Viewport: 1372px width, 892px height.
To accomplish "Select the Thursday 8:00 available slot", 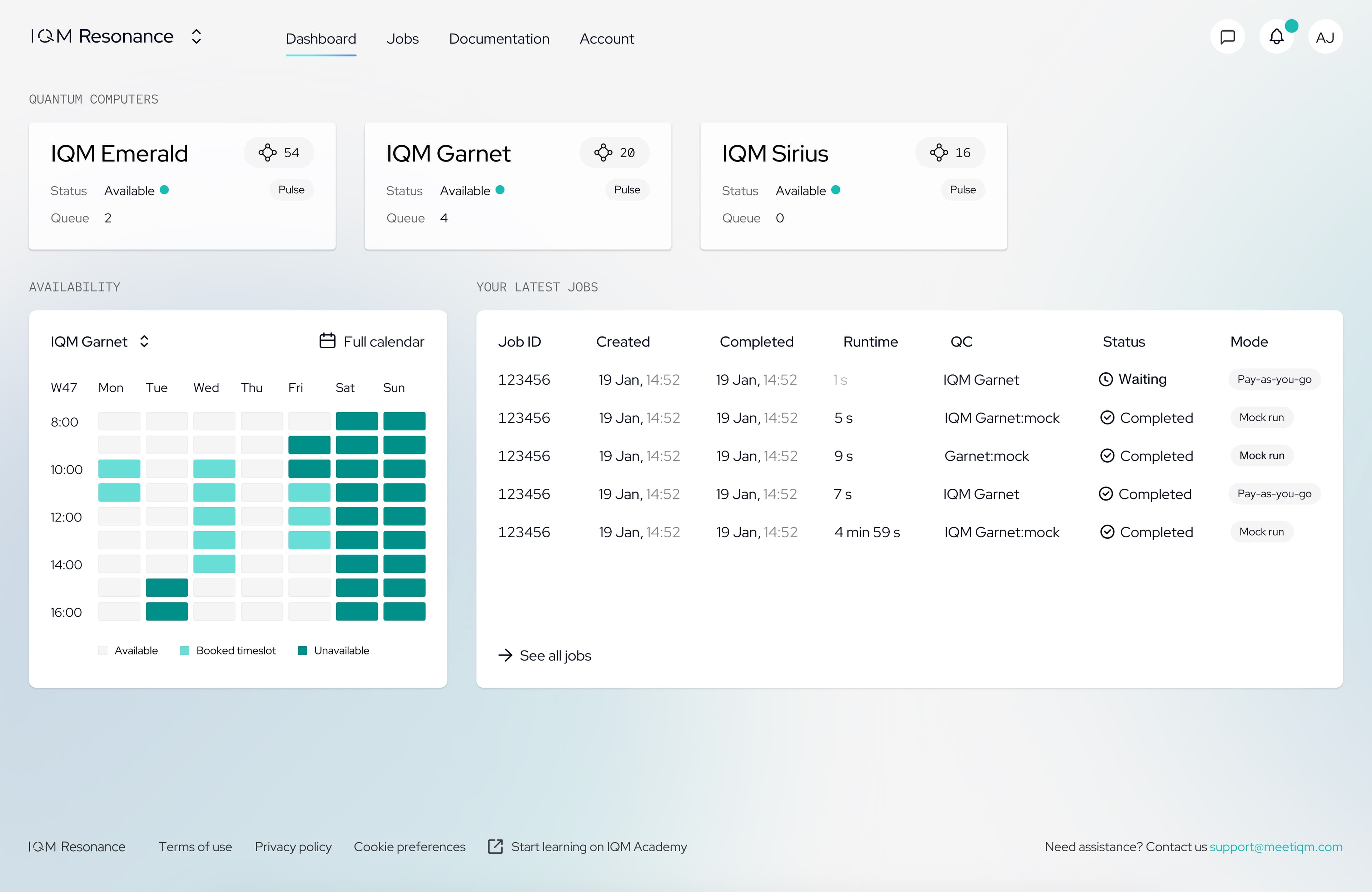I will point(262,421).
